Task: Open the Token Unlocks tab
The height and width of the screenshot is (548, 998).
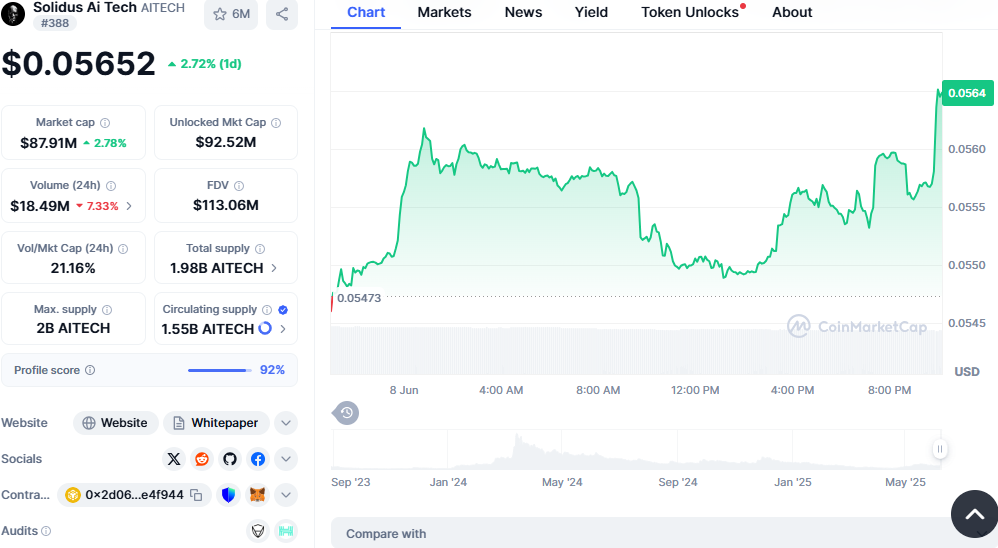Action: click(690, 12)
